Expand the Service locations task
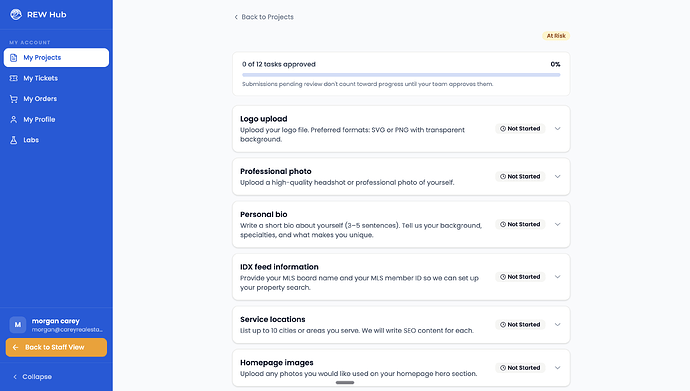This screenshot has width=690, height=391. [x=558, y=325]
